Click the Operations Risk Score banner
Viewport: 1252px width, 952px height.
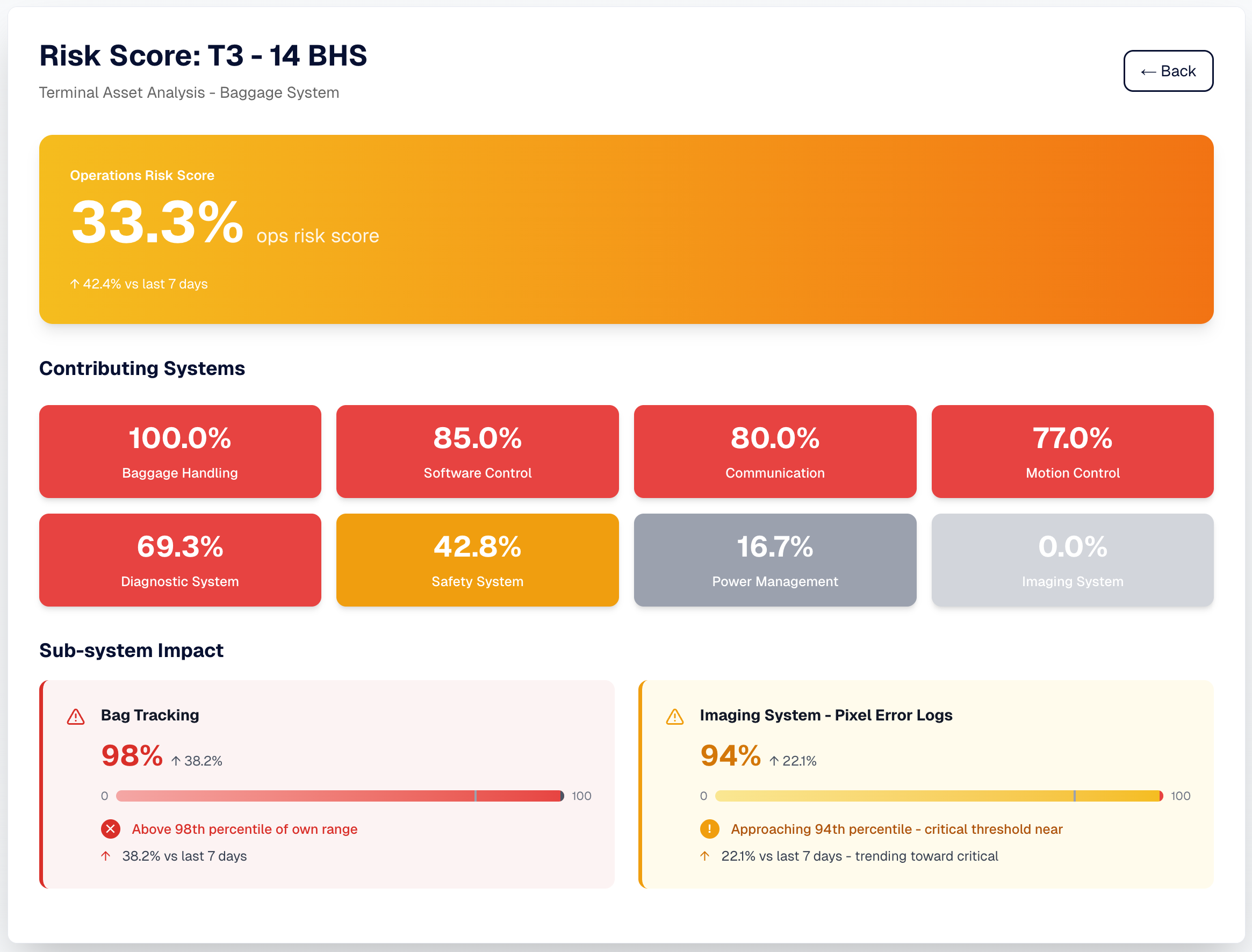click(x=625, y=229)
